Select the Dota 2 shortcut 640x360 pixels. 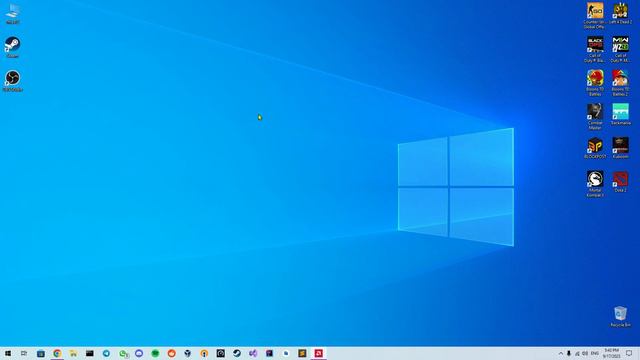(x=620, y=182)
